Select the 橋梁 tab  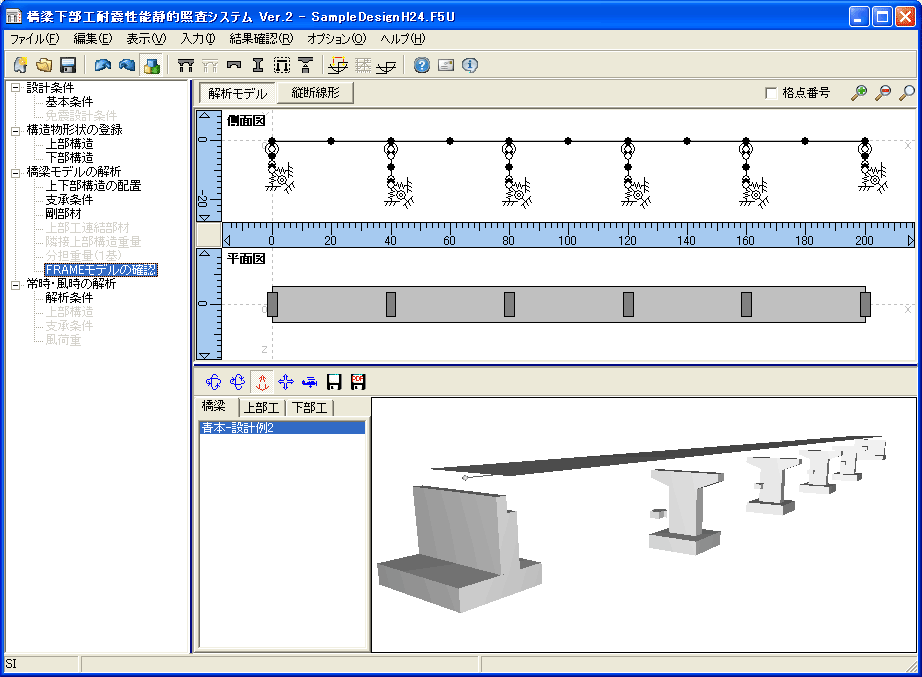point(213,406)
